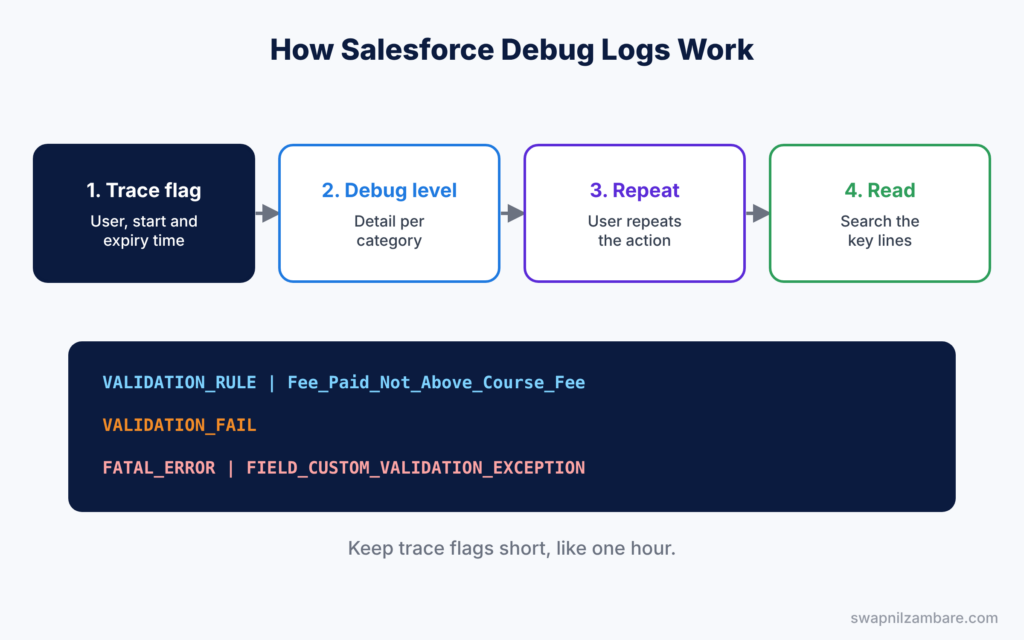
Task: Select the '1. Trace flag' heading
Action: pos(144,190)
